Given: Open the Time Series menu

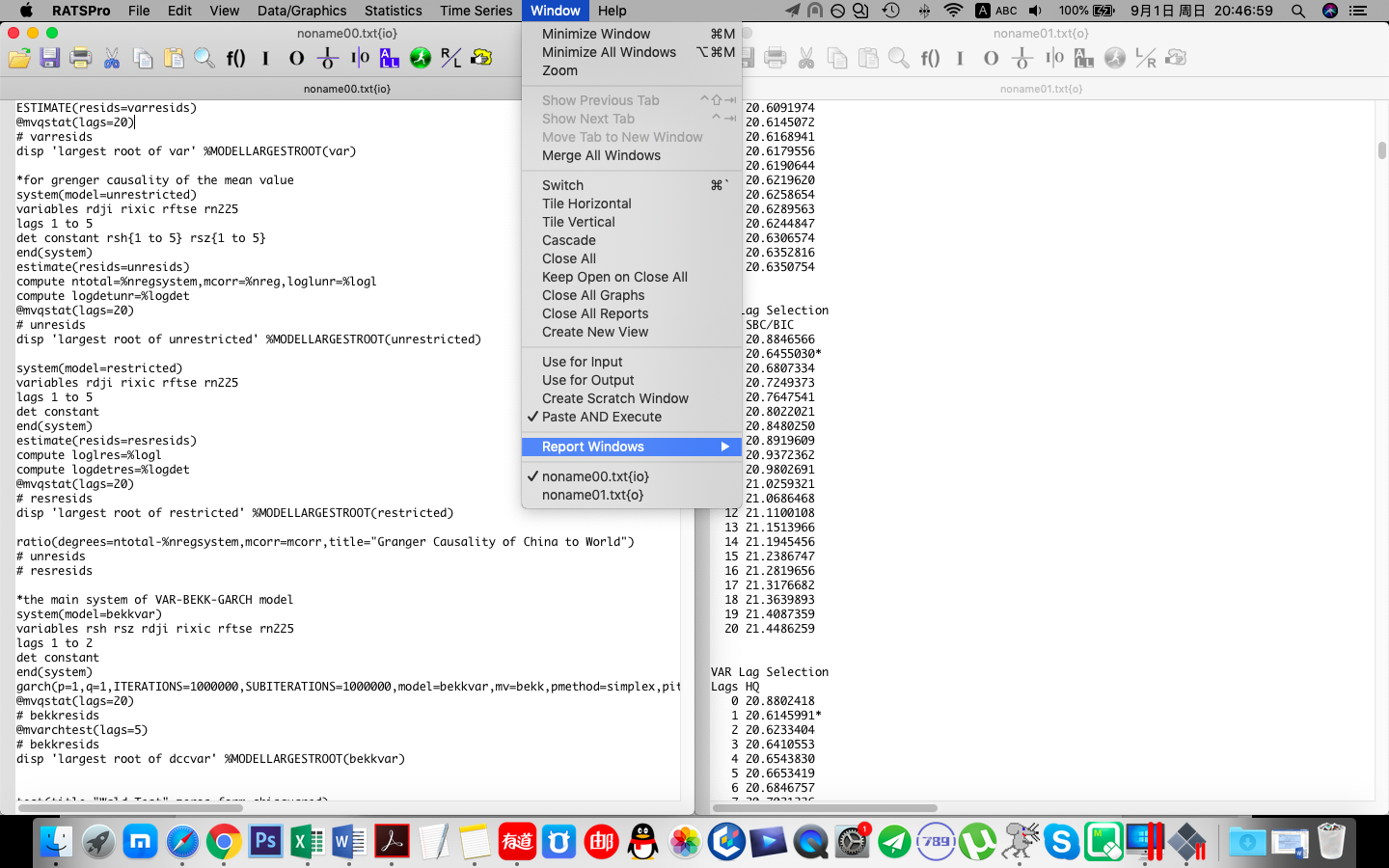Looking at the screenshot, I should click(x=476, y=11).
